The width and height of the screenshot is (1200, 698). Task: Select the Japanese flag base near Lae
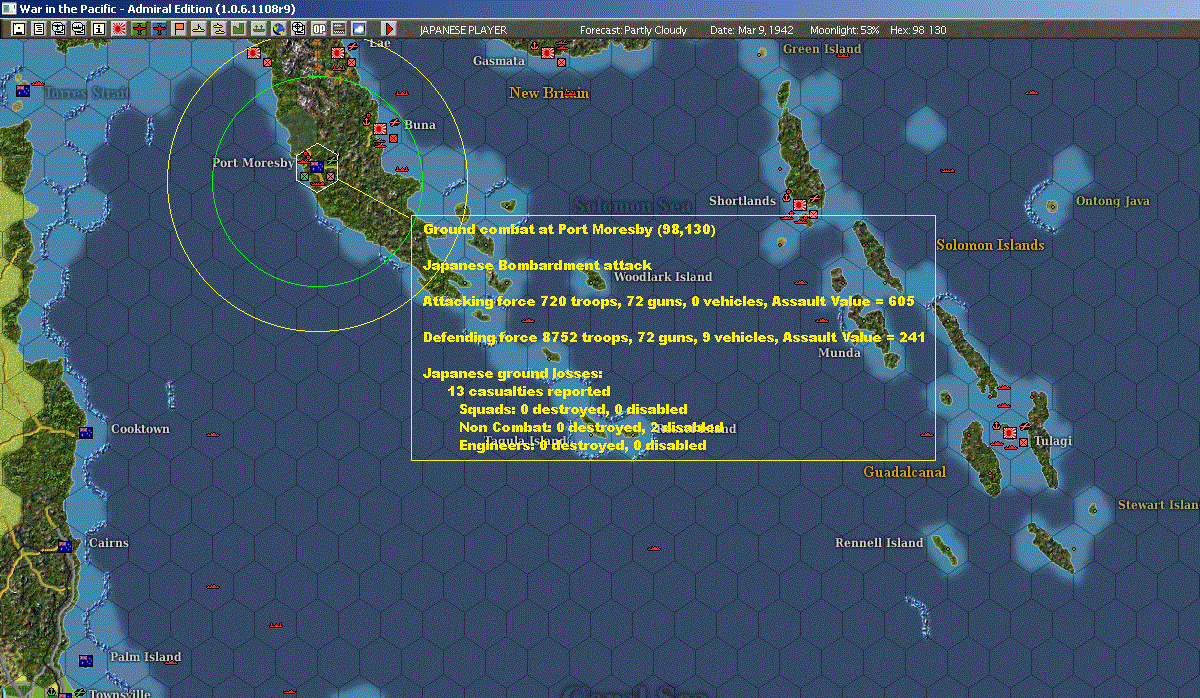tap(338, 52)
